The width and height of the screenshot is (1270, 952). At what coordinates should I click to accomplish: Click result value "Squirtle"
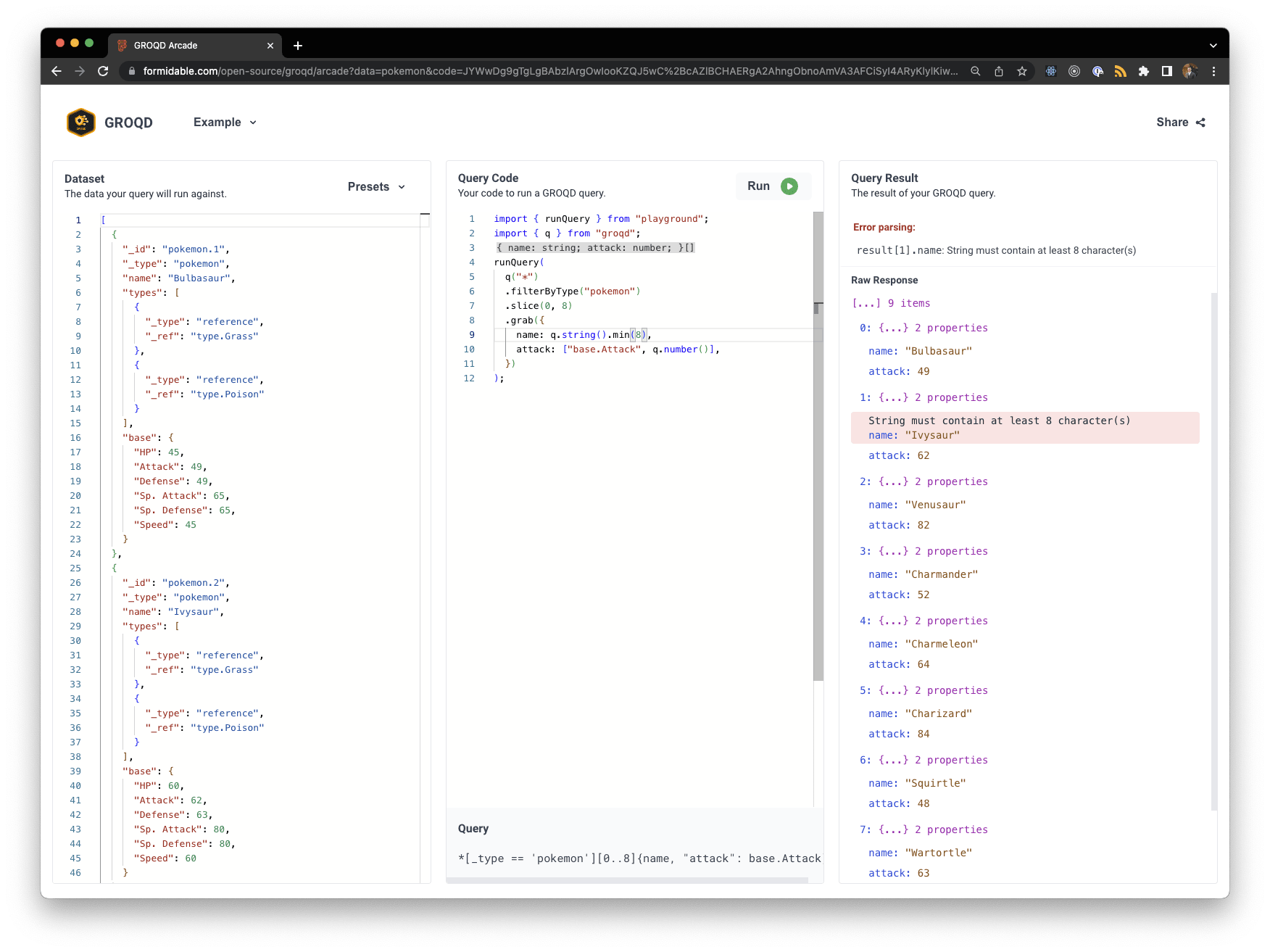[936, 784]
